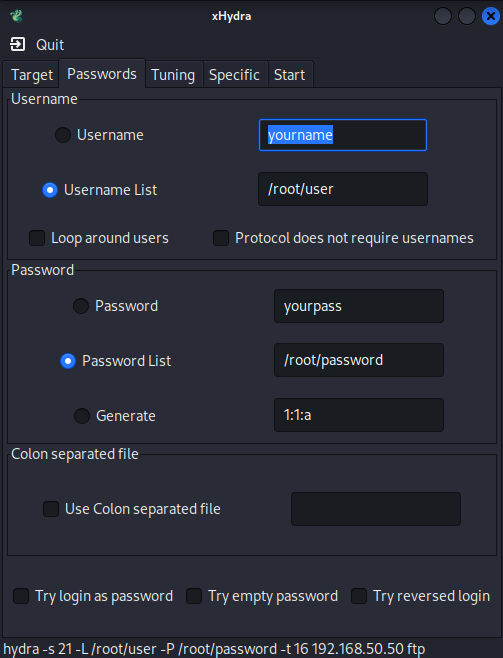The height and width of the screenshot is (658, 503).
Task: Minimize the xHydra window
Action: (x=443, y=16)
